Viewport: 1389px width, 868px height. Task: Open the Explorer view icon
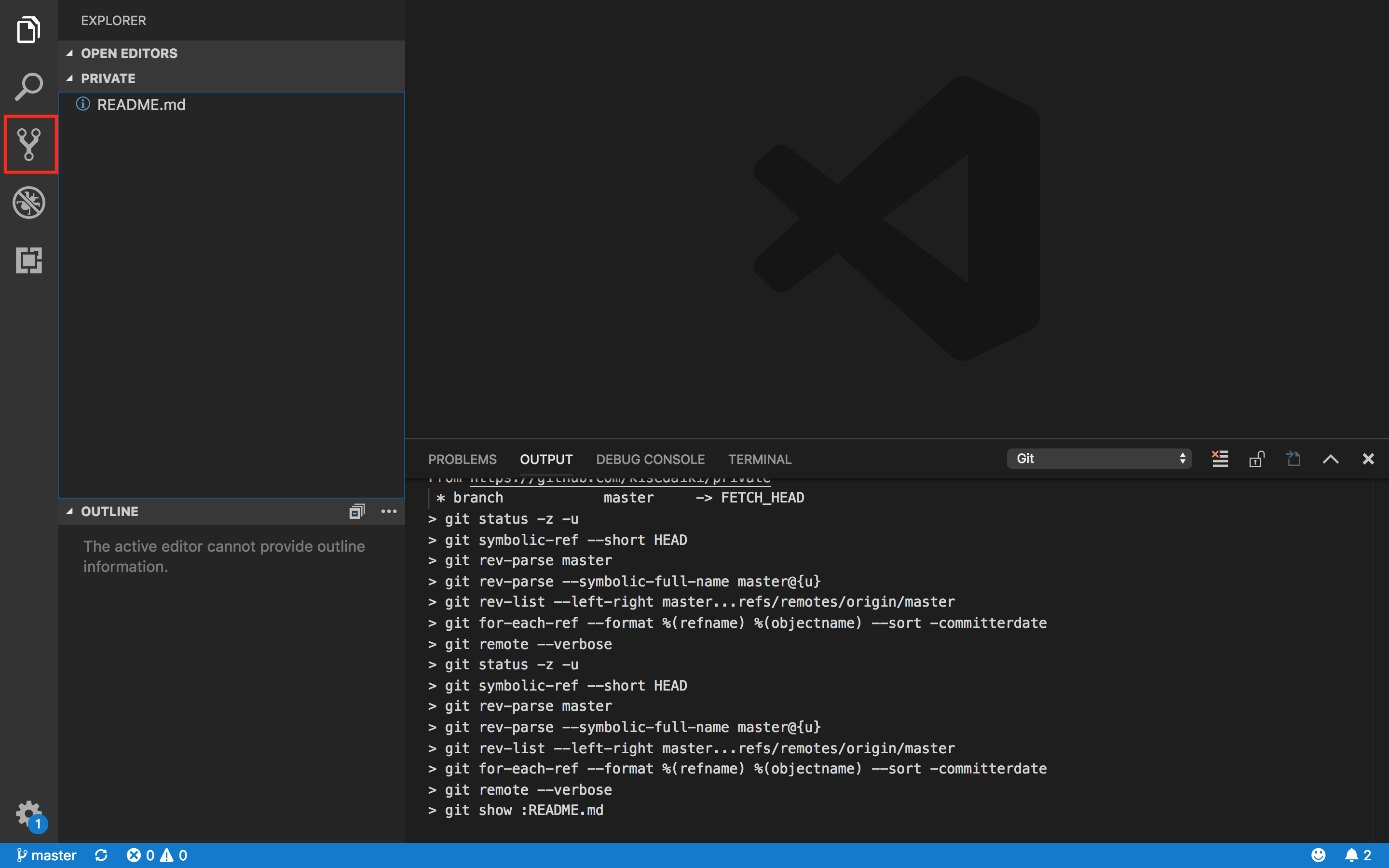29,29
